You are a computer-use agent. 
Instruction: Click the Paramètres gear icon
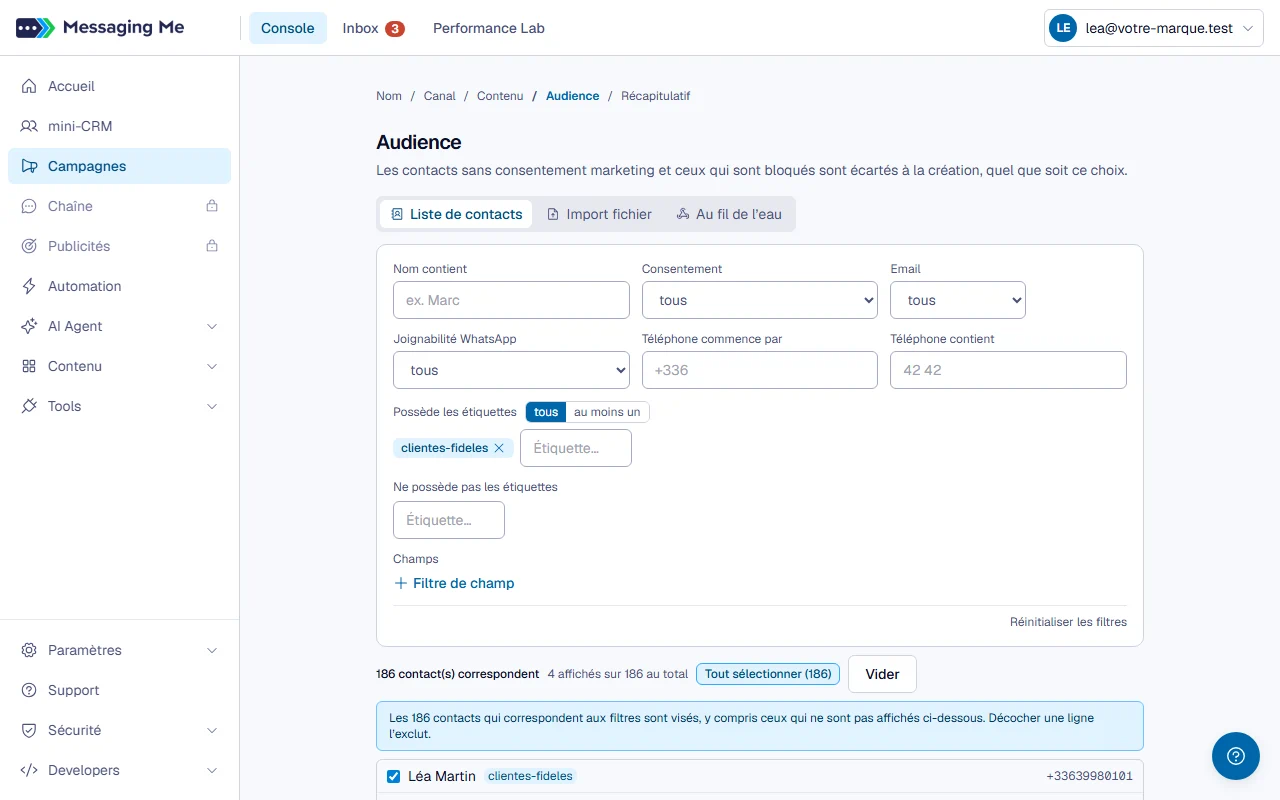[29, 650]
